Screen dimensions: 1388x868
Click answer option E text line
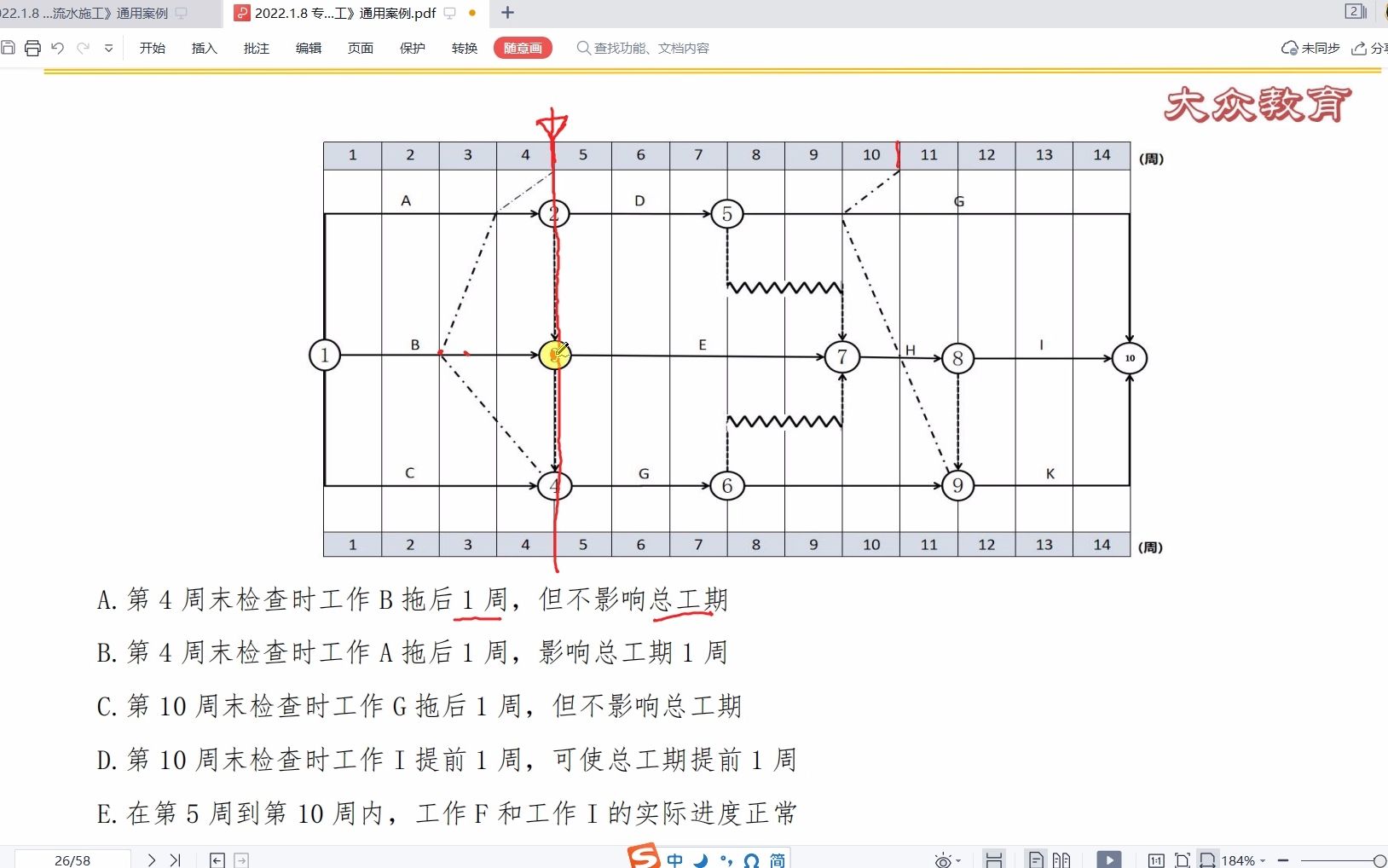click(x=447, y=813)
